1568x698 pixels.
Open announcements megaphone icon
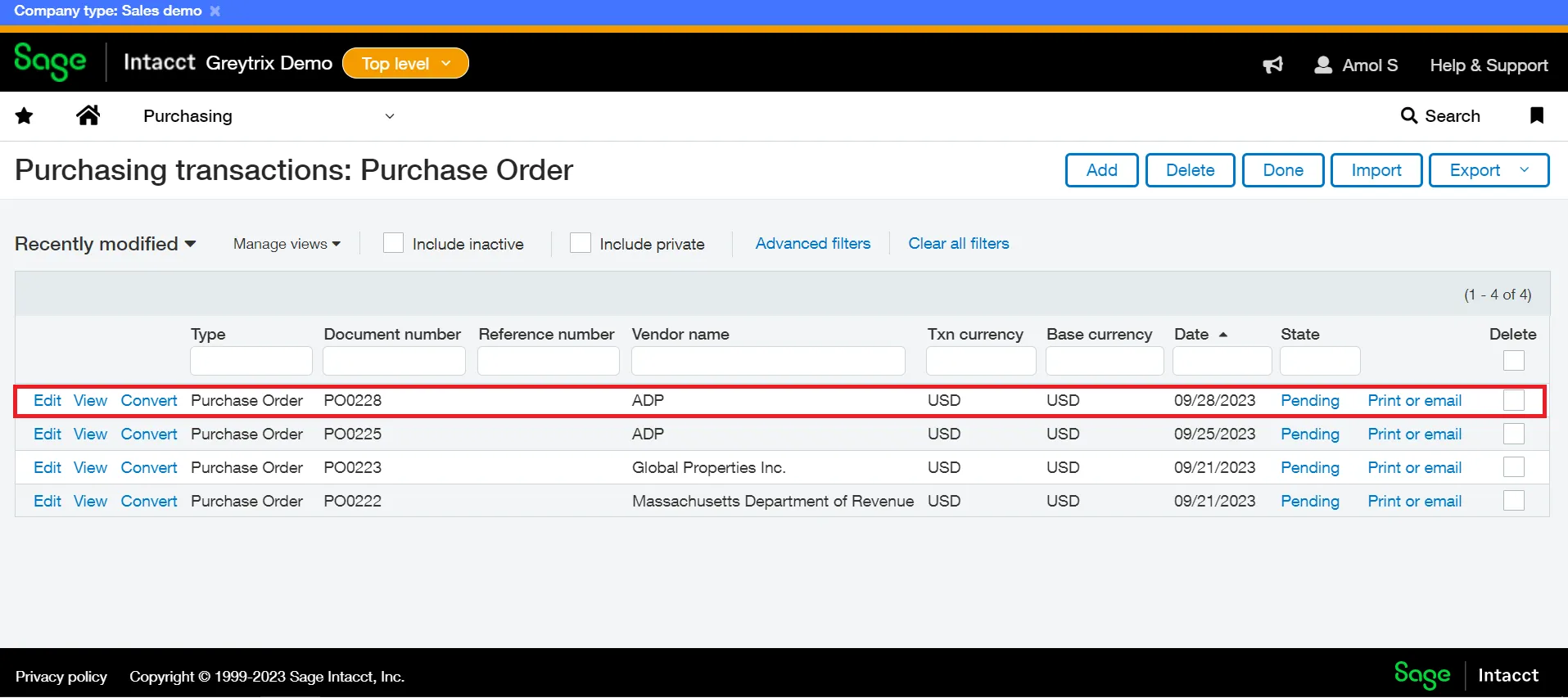point(1273,65)
